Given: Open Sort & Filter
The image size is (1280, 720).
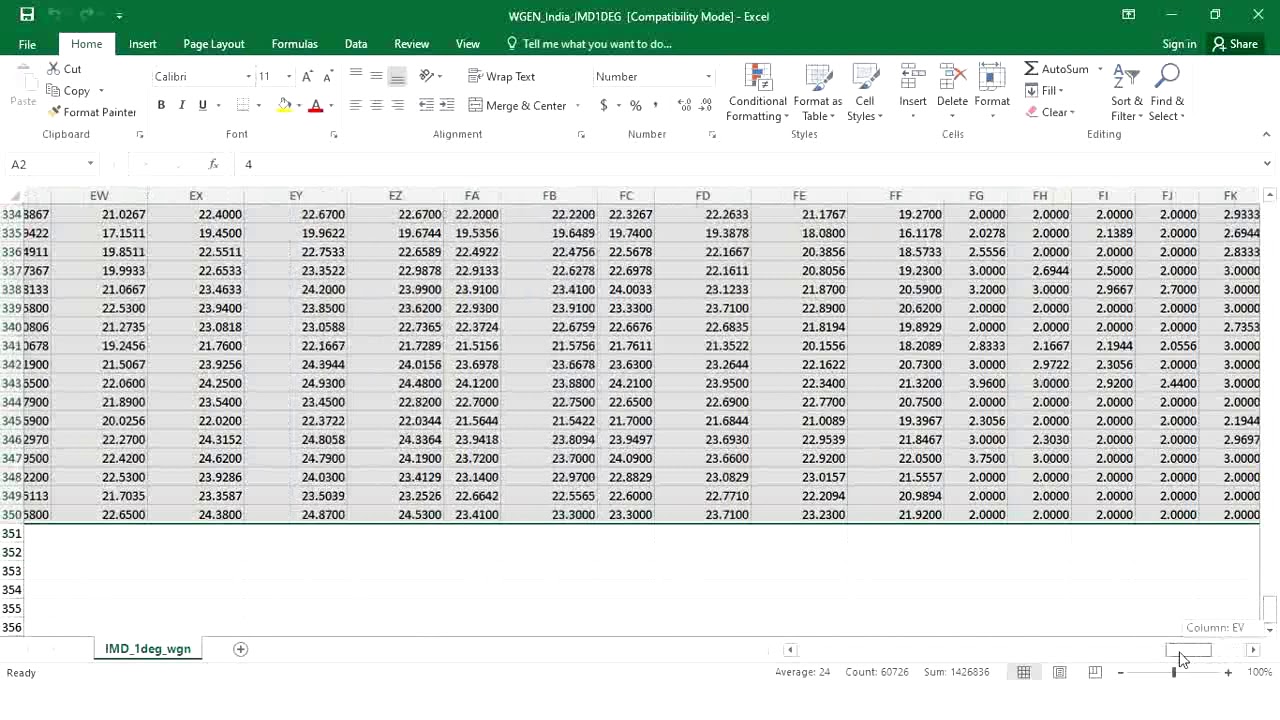Looking at the screenshot, I should (1126, 93).
